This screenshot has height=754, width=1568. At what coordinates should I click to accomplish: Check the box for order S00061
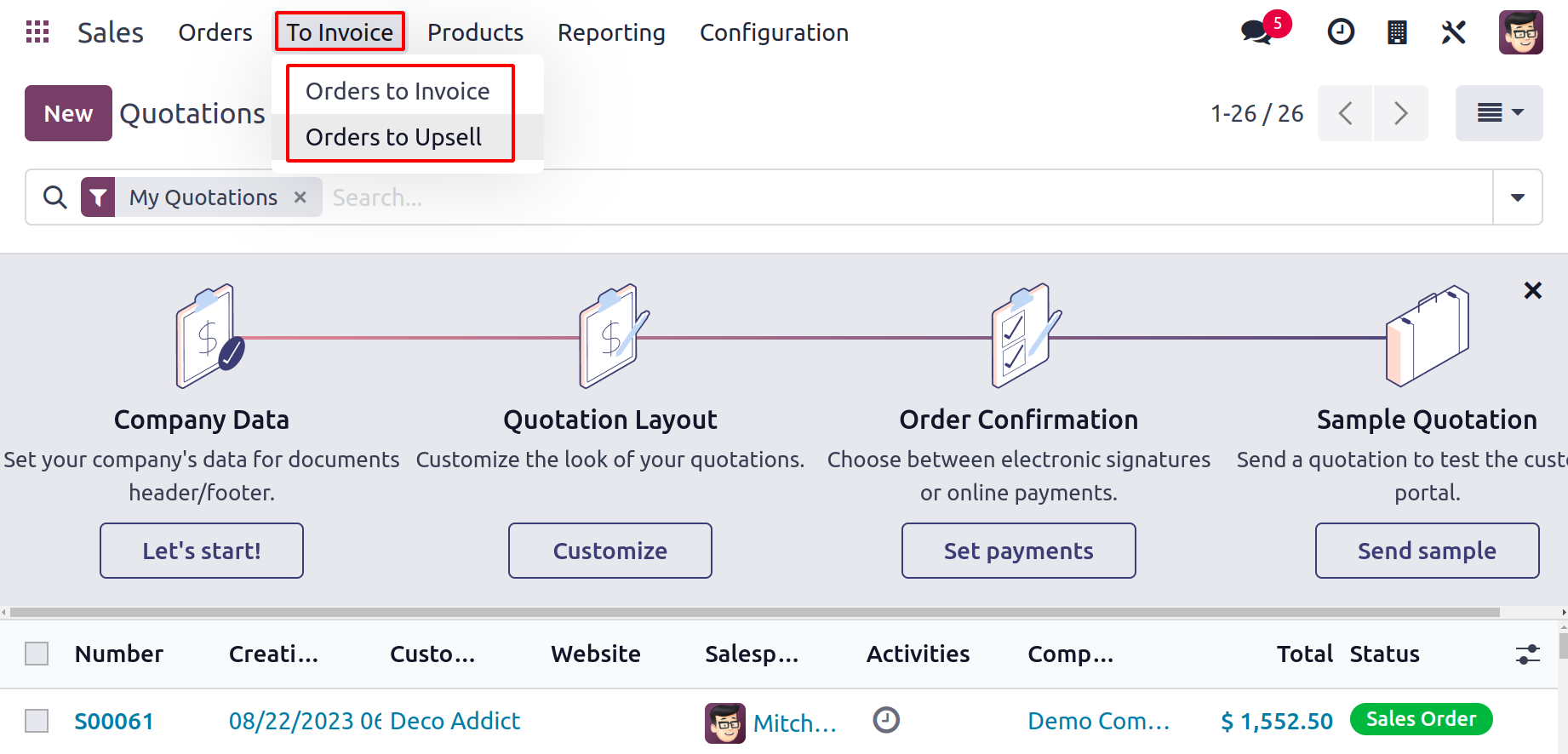[37, 721]
